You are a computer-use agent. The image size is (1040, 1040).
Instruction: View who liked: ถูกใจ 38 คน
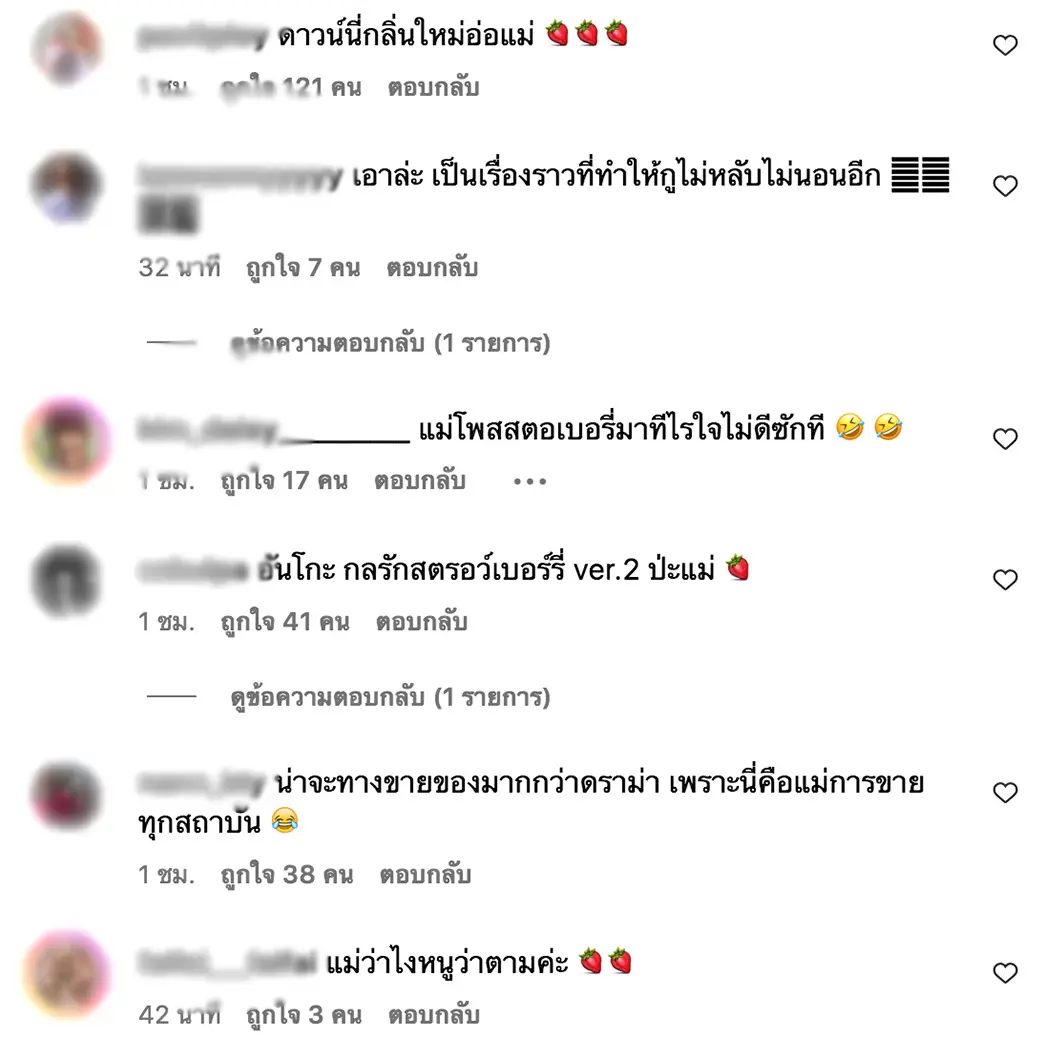tap(287, 875)
